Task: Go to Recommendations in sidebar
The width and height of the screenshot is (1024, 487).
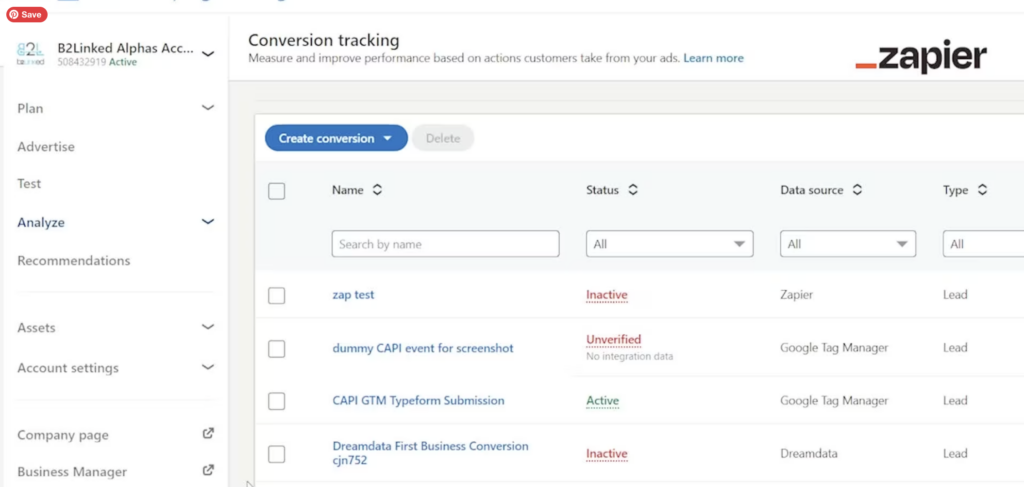Action: click(74, 261)
